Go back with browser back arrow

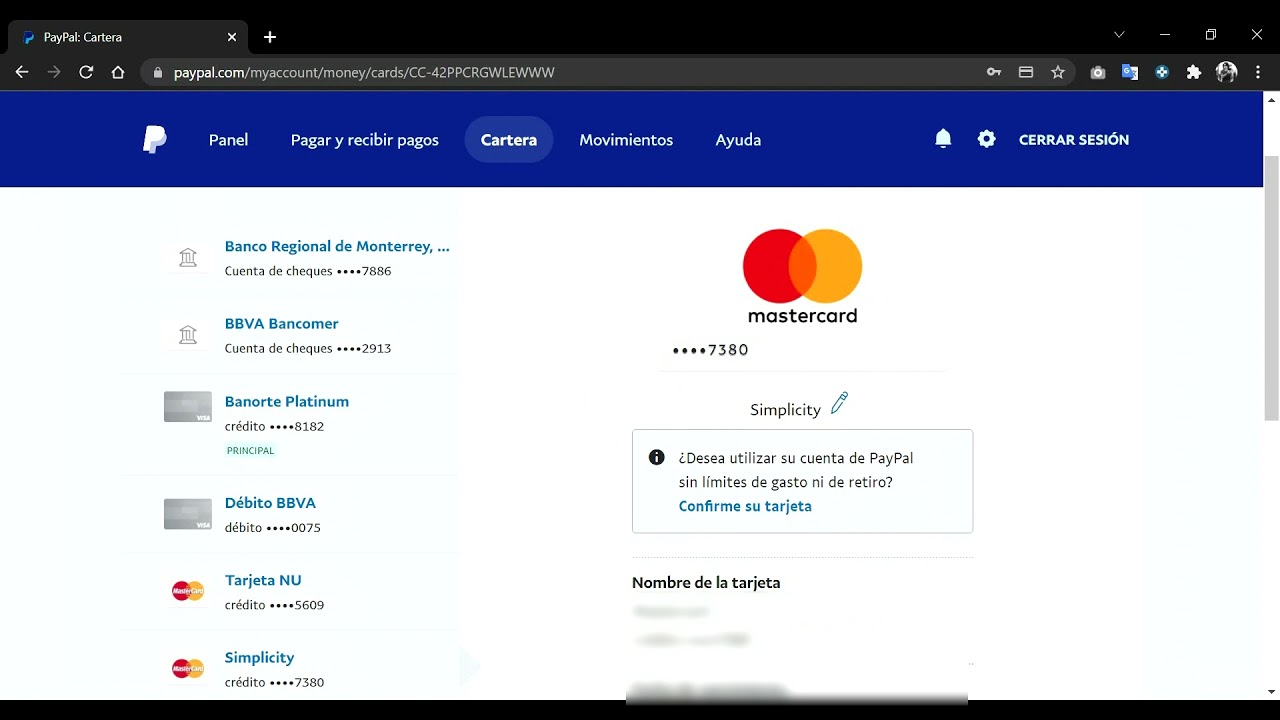point(22,72)
